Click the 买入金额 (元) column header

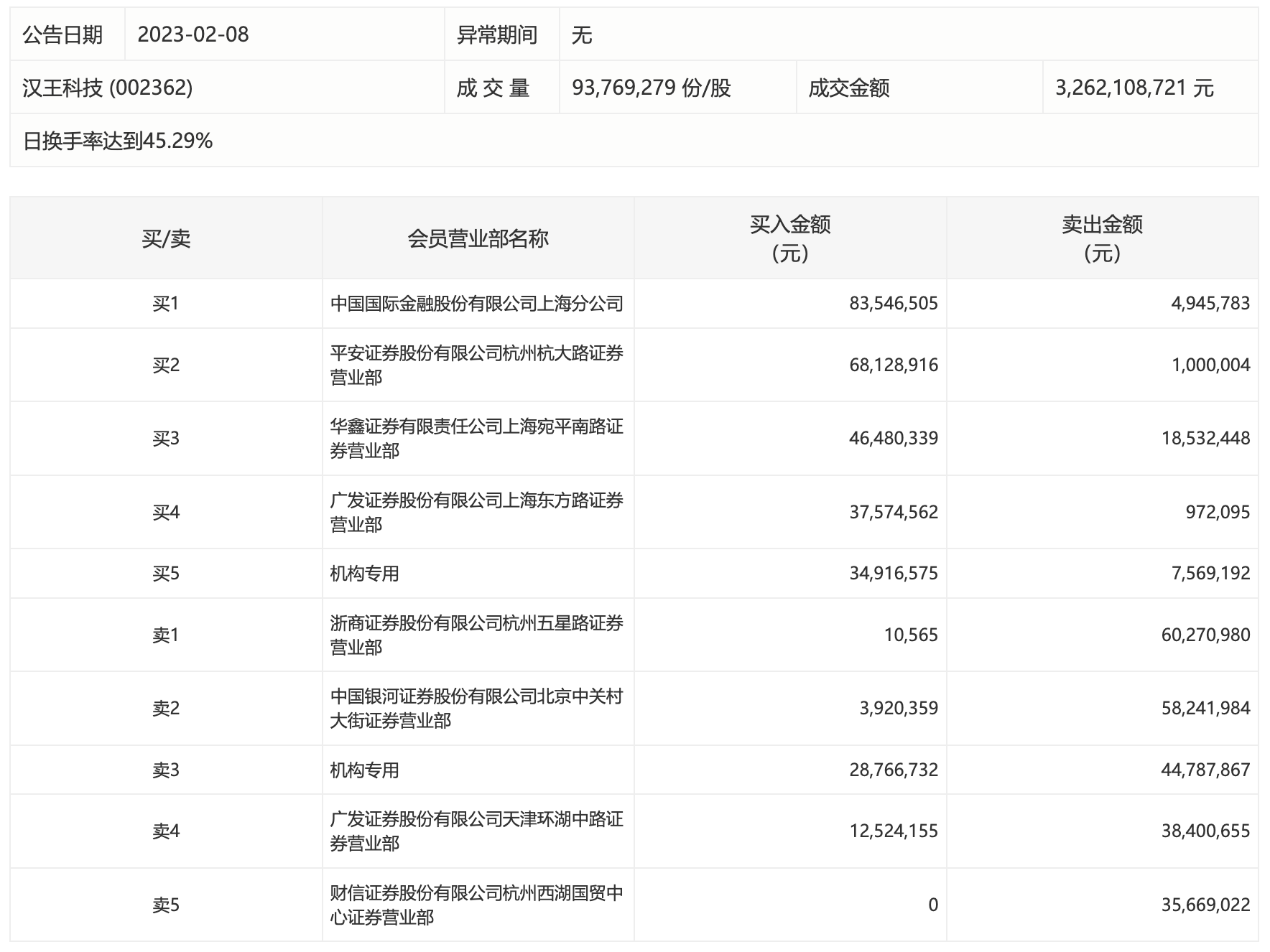(790, 238)
